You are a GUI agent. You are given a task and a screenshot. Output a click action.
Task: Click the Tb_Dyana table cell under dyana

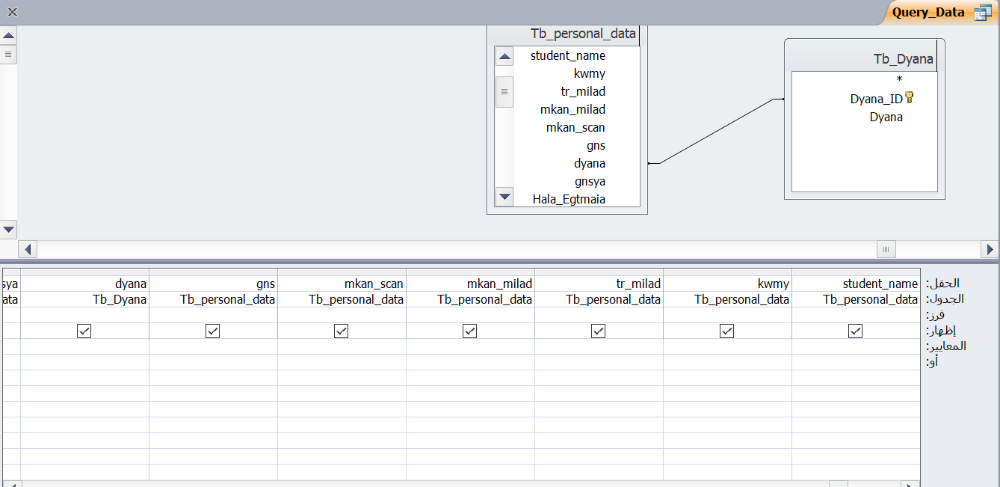tap(84, 300)
